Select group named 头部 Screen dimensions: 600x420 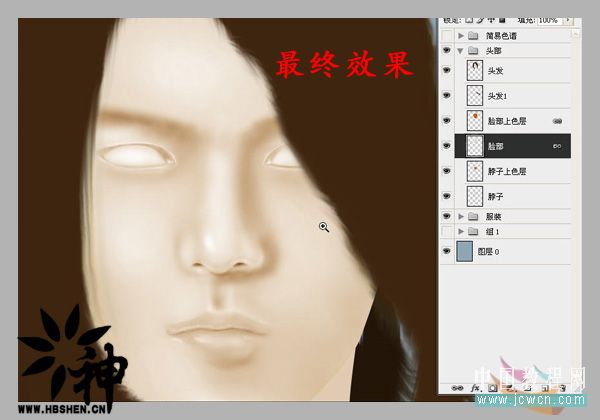(x=494, y=50)
